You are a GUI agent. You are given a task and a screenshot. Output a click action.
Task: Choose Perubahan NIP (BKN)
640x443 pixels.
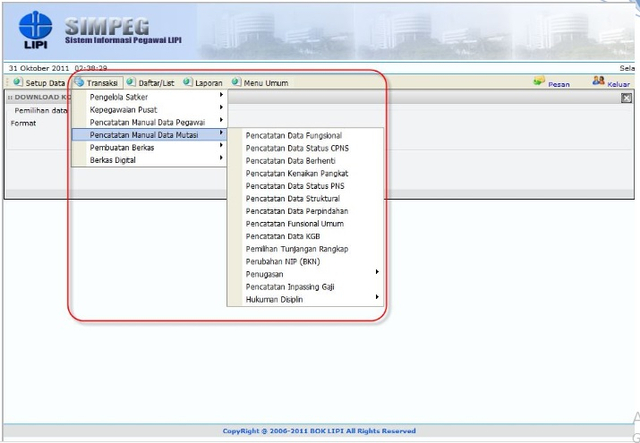coord(282,262)
